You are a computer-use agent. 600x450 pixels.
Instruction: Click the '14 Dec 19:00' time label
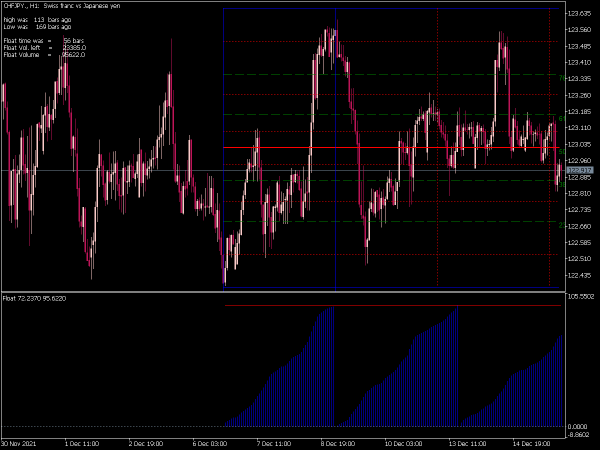[532, 443]
